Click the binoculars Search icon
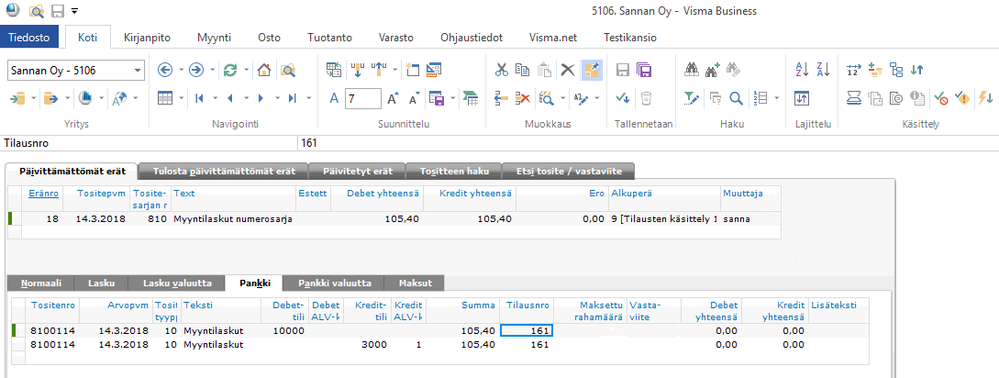This screenshot has width=999, height=378. [691, 69]
